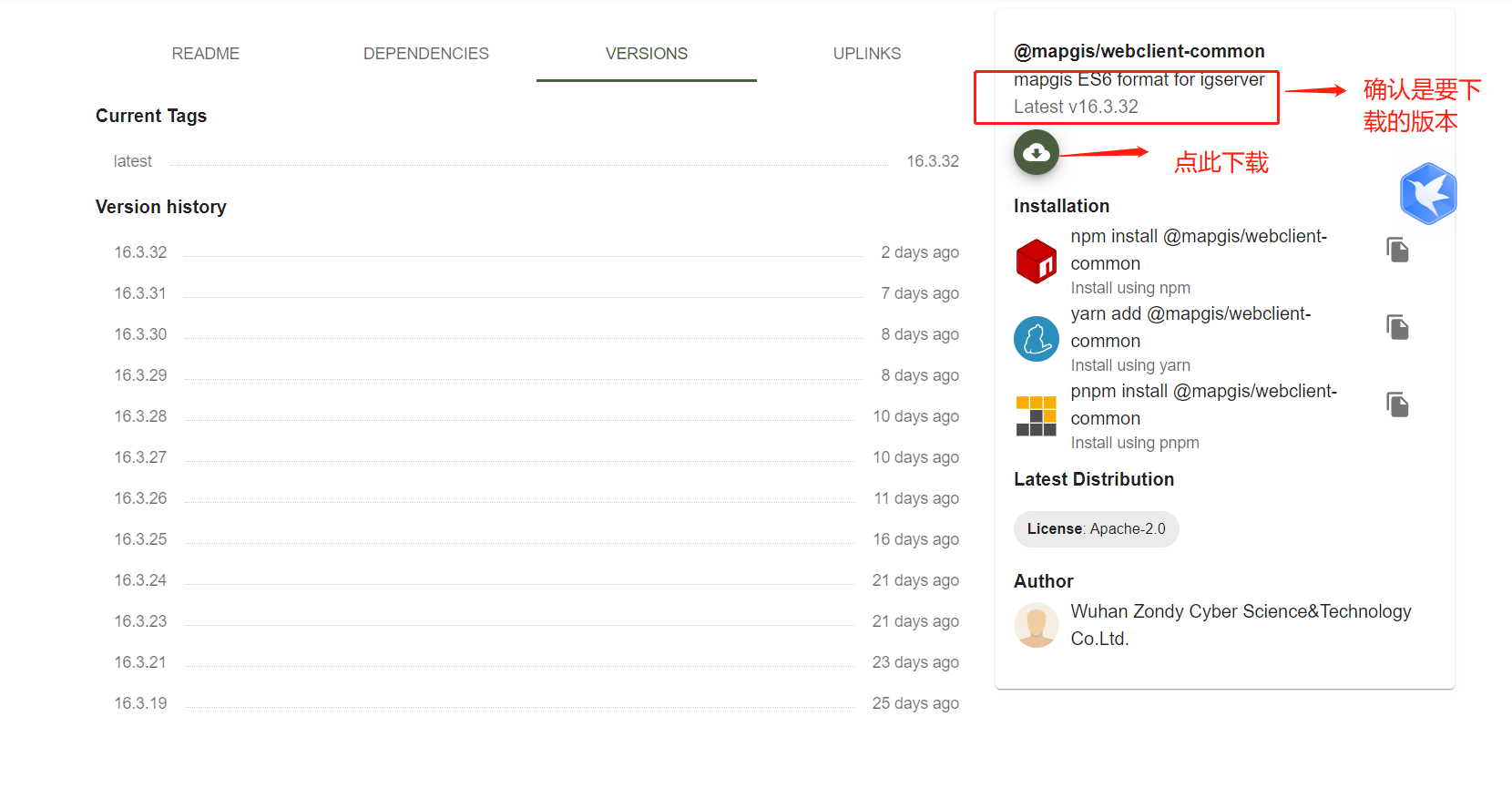Click 'Install using yarn' caption
The image size is (1512, 809).
[1130, 365]
